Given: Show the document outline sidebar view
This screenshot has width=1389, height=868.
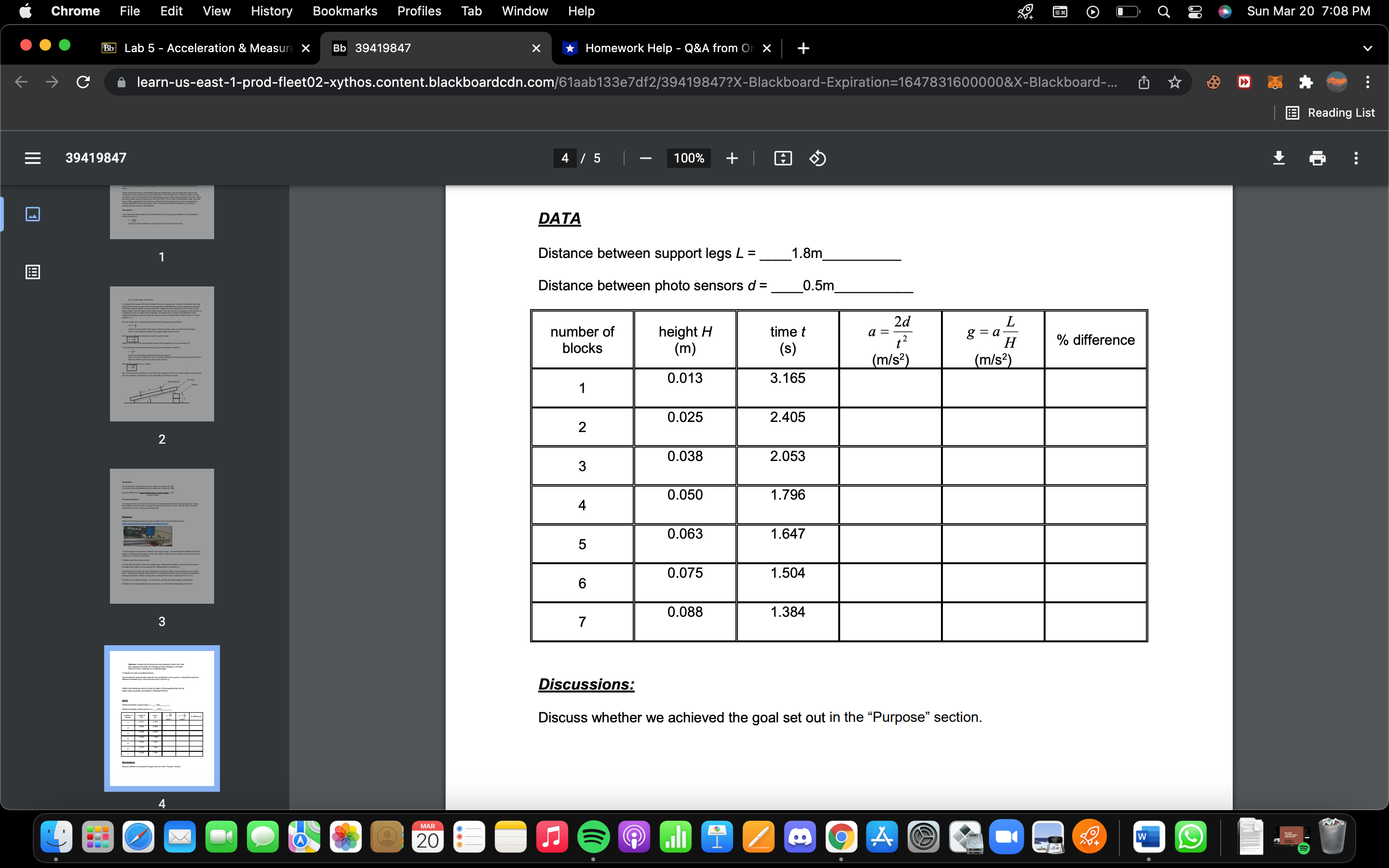Looking at the screenshot, I should pos(33,271).
